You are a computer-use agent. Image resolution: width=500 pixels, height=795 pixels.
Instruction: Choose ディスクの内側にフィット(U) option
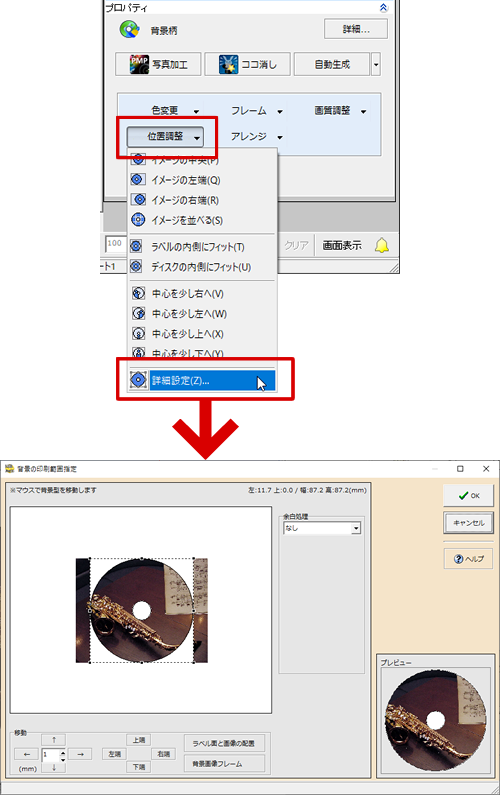(201, 267)
